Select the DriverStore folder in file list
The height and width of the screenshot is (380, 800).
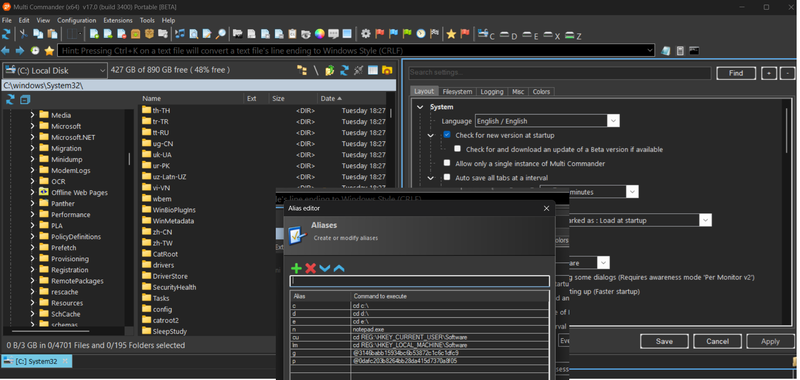(170, 276)
